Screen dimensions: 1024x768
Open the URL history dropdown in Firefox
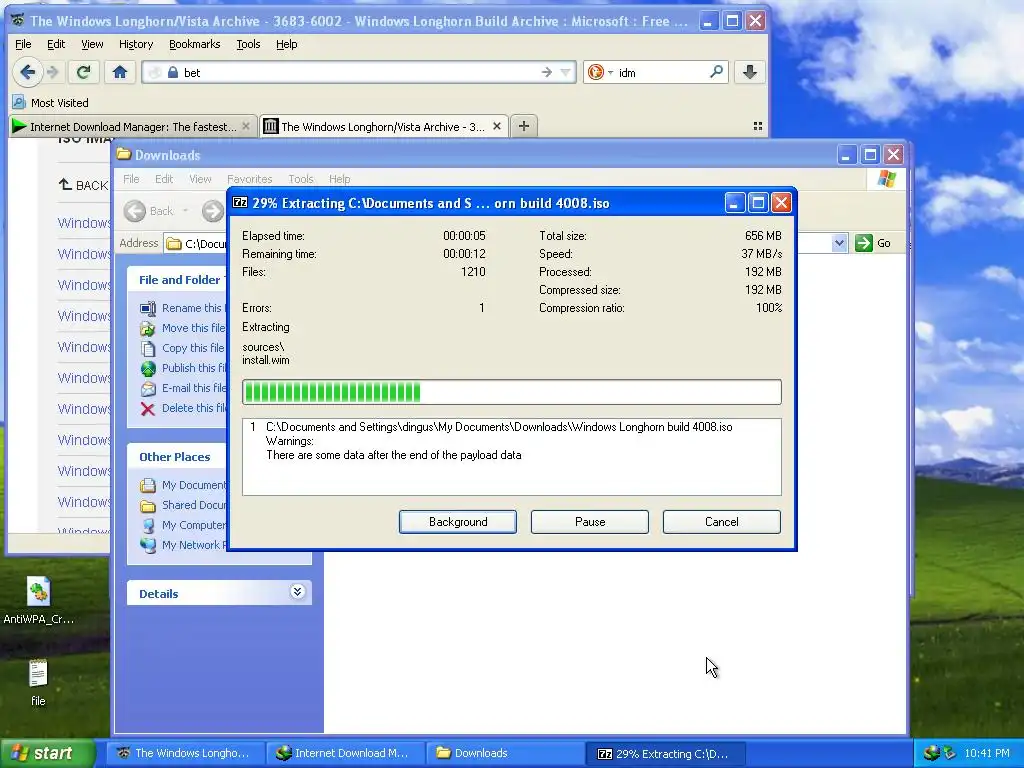[x=566, y=72]
